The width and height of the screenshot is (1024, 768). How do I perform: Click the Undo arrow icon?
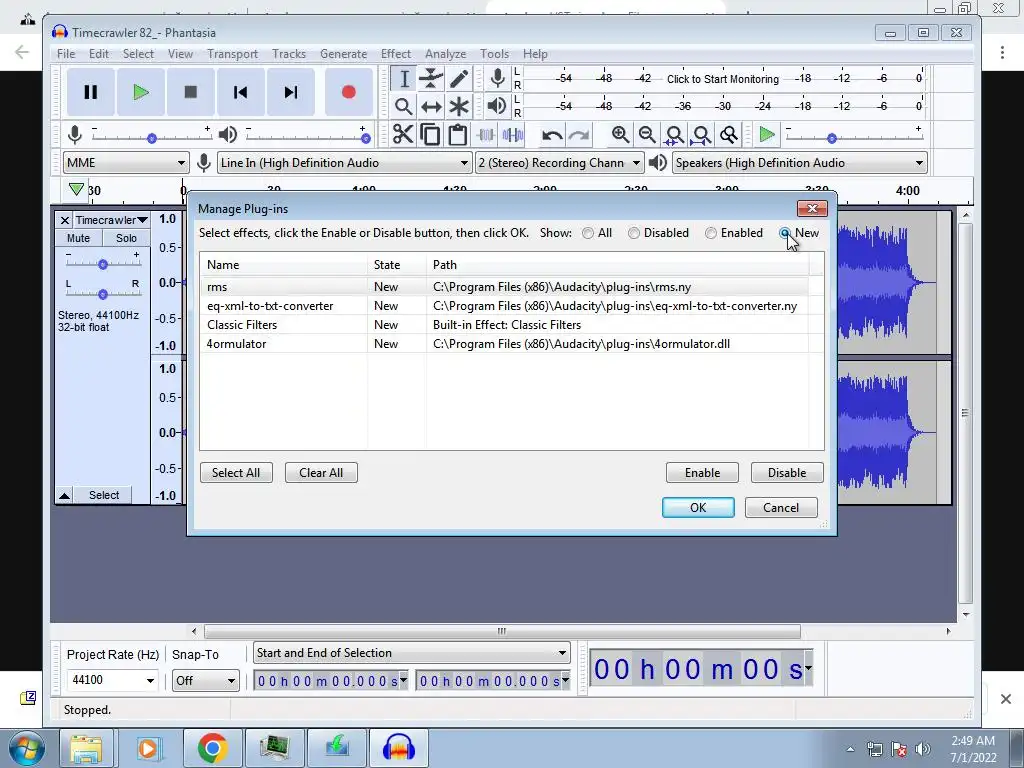coord(552,135)
